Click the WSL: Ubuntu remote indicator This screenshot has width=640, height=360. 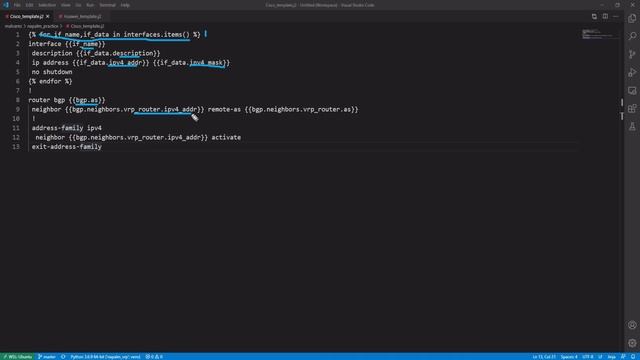coord(18,357)
